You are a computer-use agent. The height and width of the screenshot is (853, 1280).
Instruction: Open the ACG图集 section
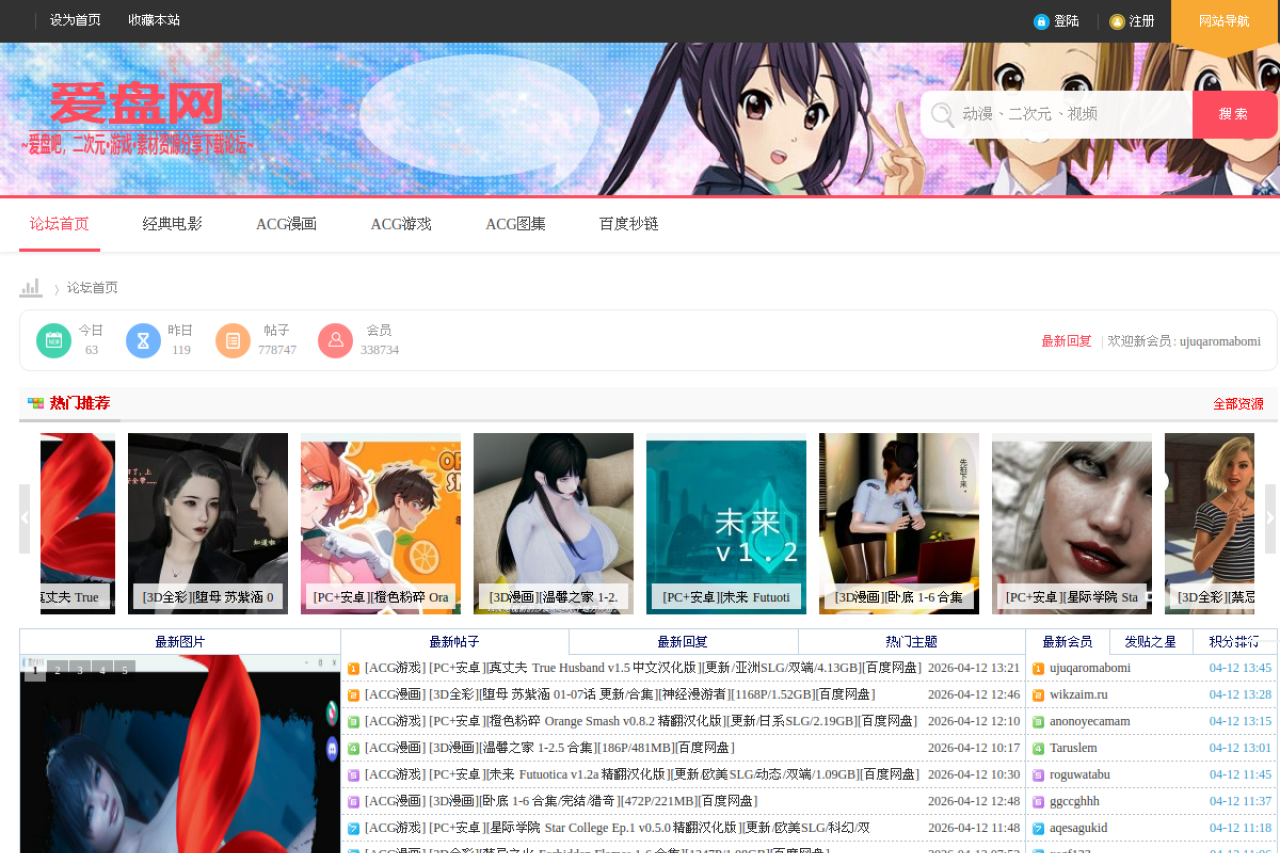516,224
